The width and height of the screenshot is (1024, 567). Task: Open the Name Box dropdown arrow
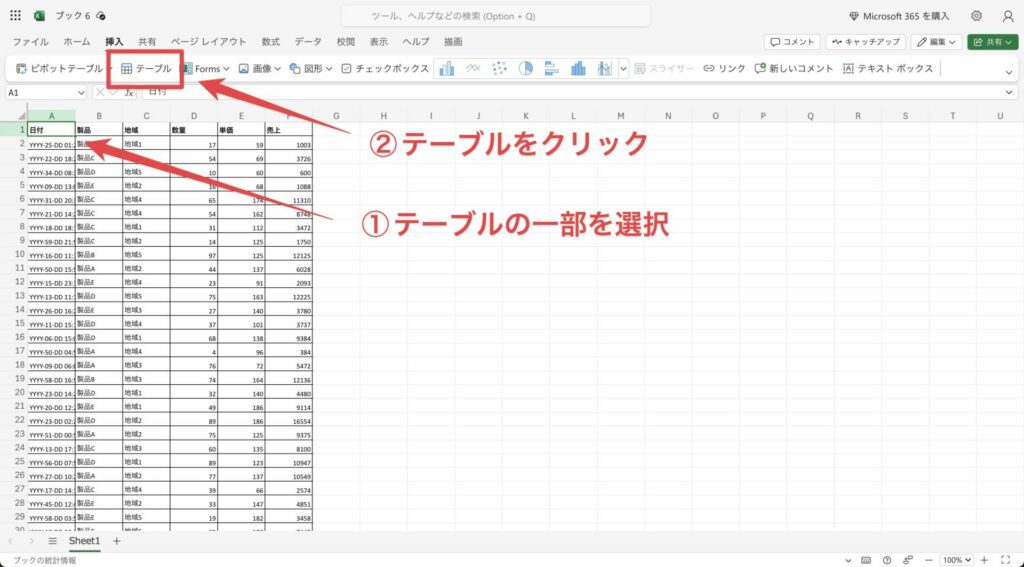(x=81, y=93)
